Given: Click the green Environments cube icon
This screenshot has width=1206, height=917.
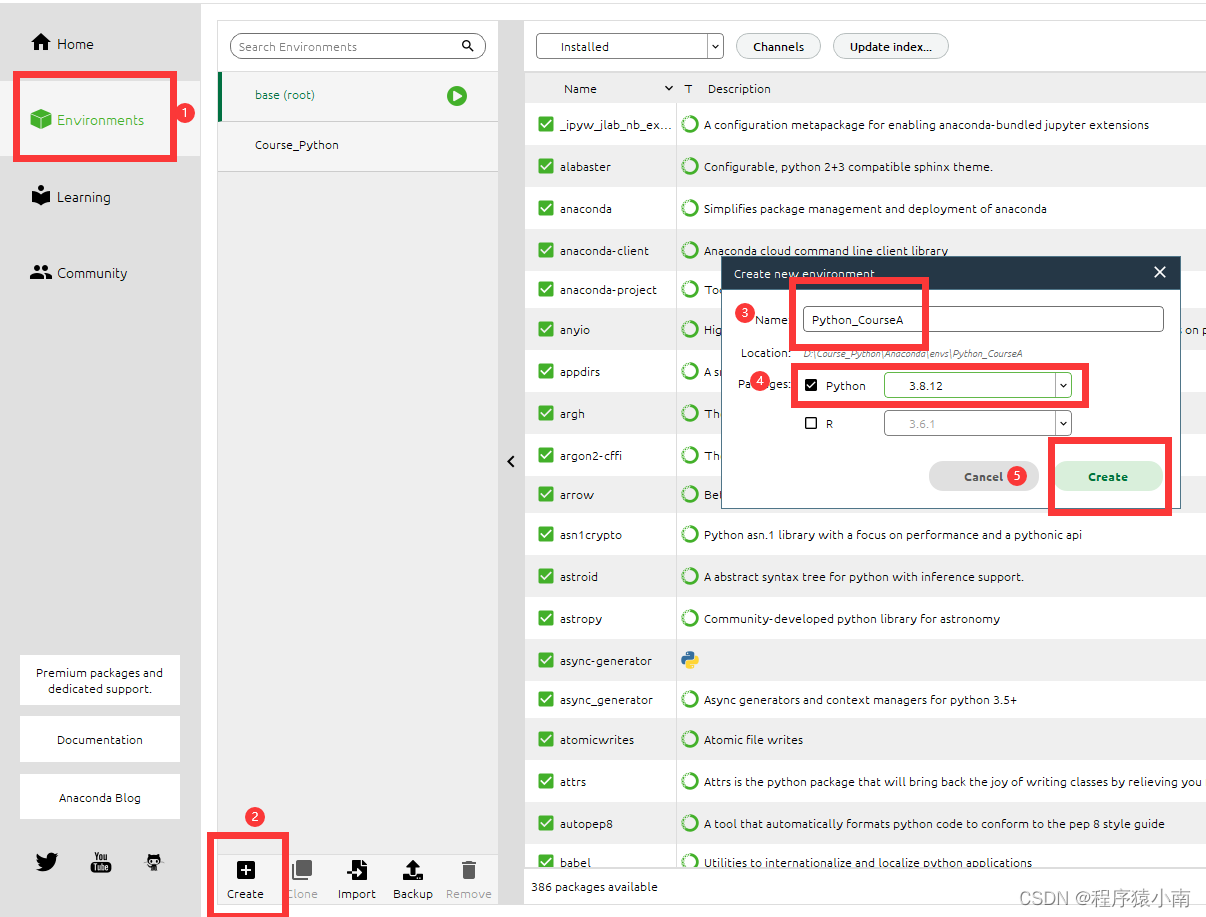Looking at the screenshot, I should point(41,120).
